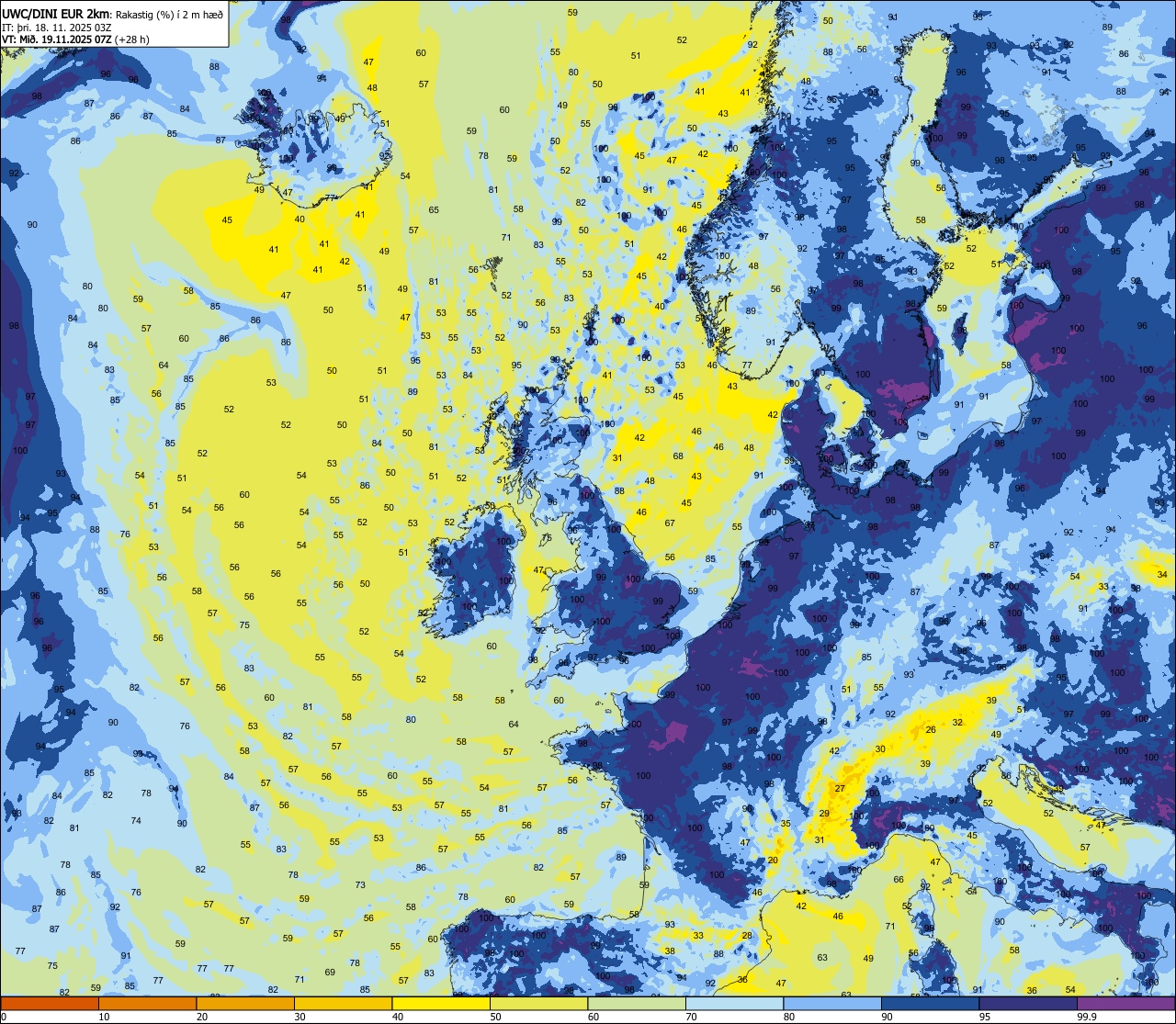Click the humidity value 68 on the map
The image size is (1176, 1024).
click(678, 456)
